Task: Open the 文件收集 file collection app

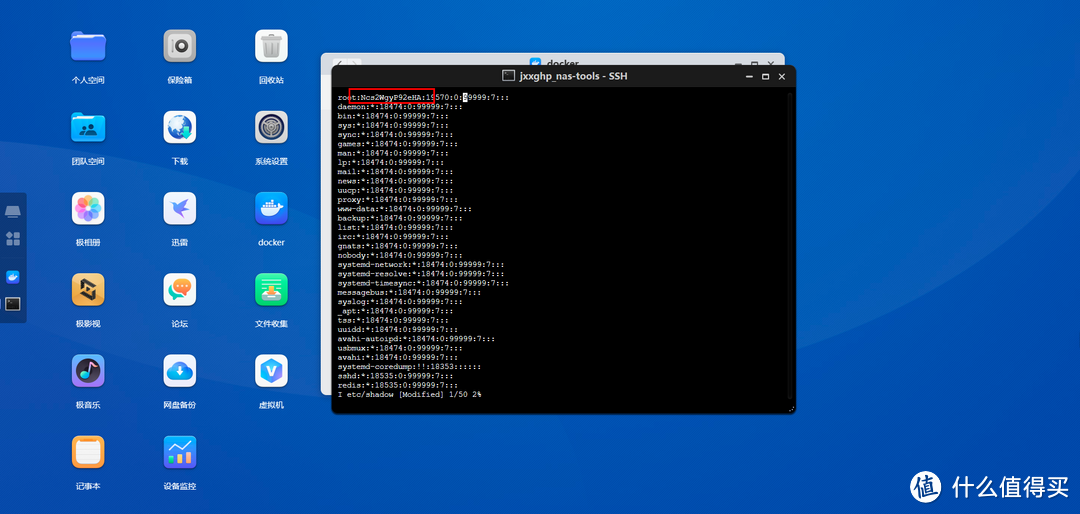Action: pos(271,290)
